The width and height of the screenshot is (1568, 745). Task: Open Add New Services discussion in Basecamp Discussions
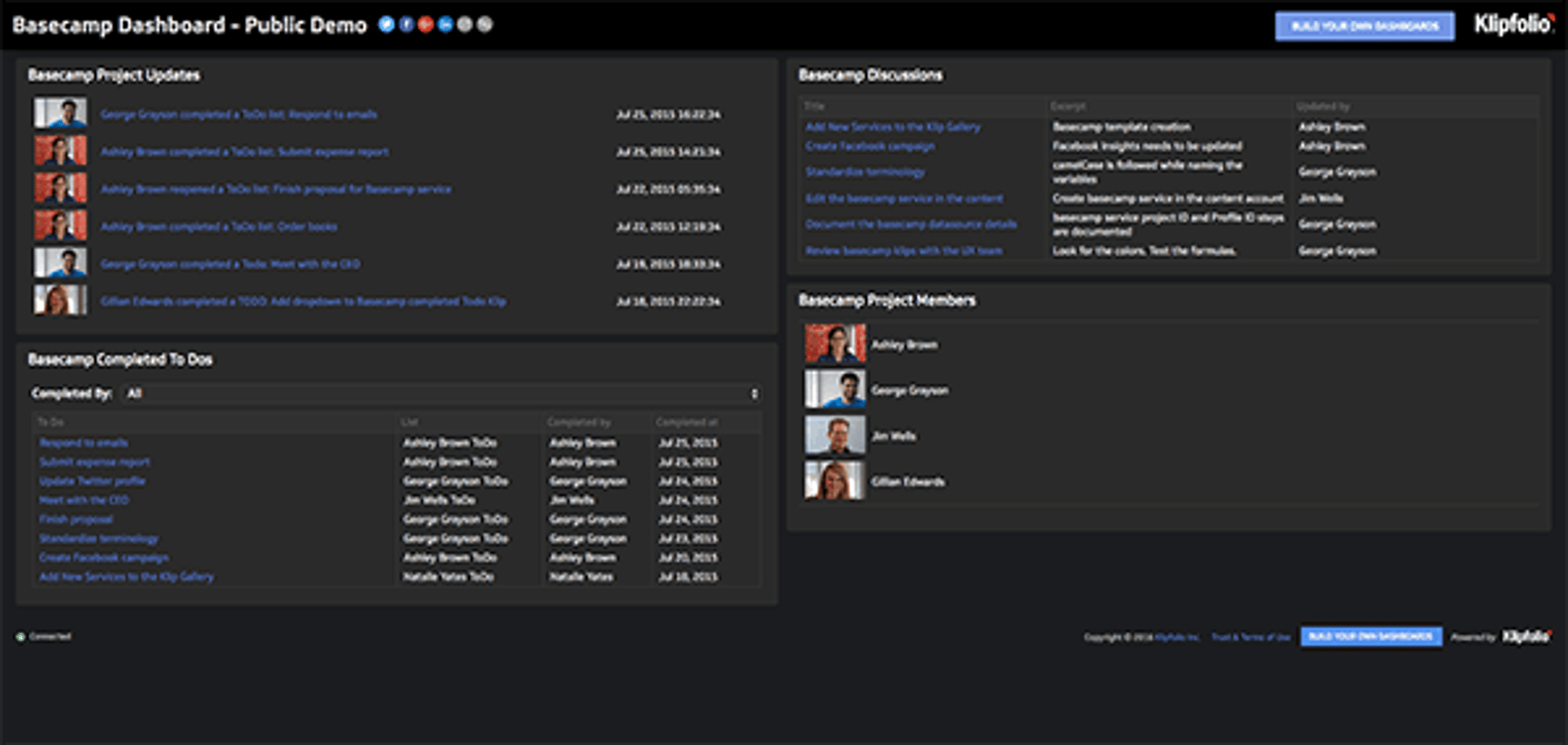pyautogui.click(x=893, y=127)
